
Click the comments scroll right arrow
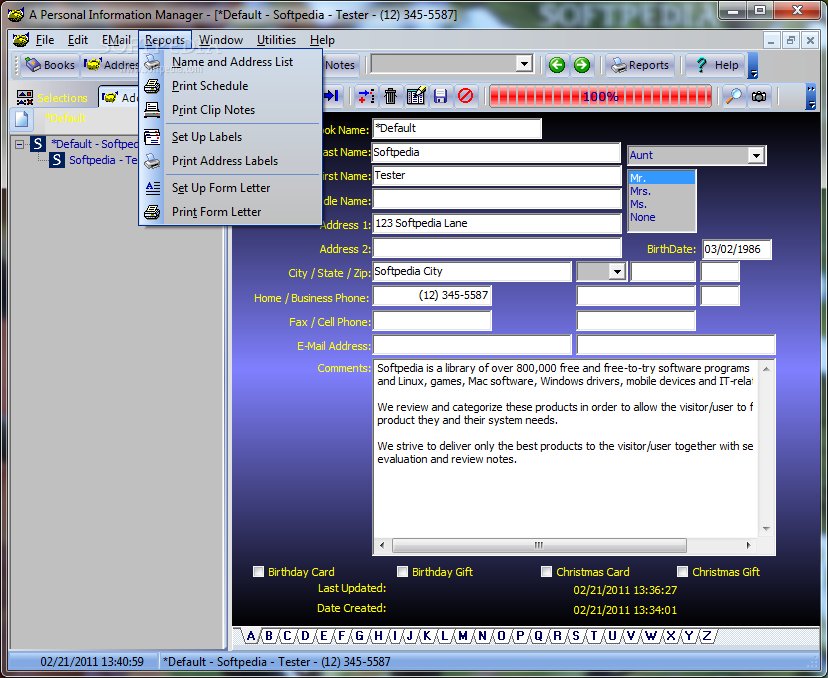(x=748, y=545)
